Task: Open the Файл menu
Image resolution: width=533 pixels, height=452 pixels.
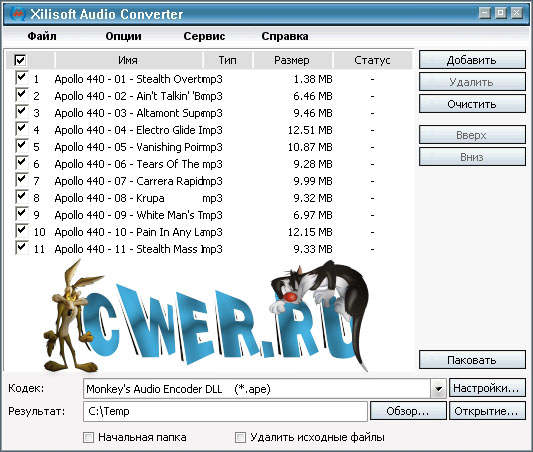Action: click(x=42, y=36)
